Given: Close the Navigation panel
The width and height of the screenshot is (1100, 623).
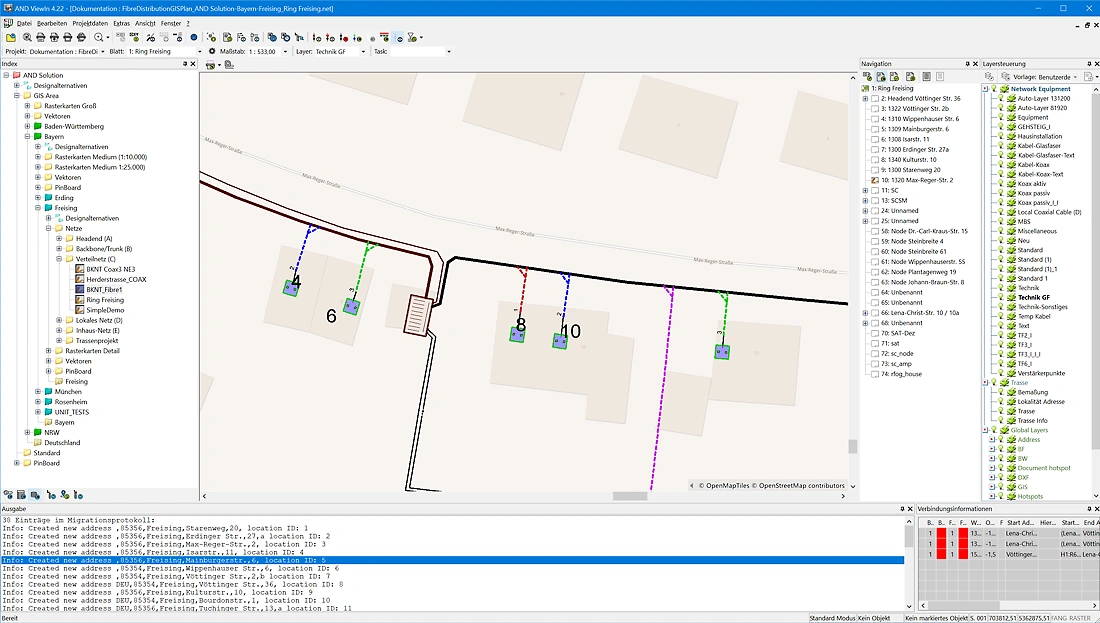Looking at the screenshot, I should [x=975, y=64].
